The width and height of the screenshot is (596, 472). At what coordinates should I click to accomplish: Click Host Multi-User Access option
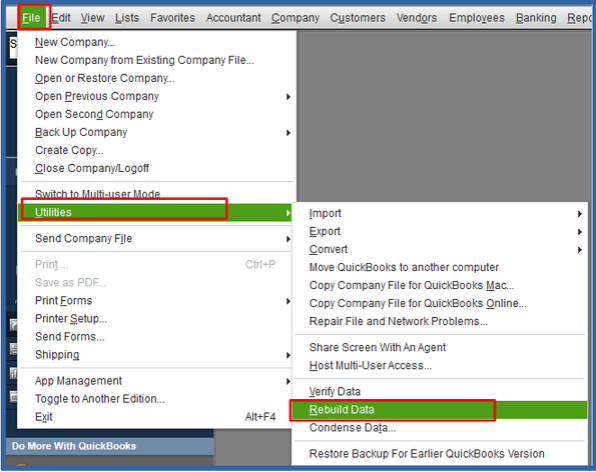point(370,366)
